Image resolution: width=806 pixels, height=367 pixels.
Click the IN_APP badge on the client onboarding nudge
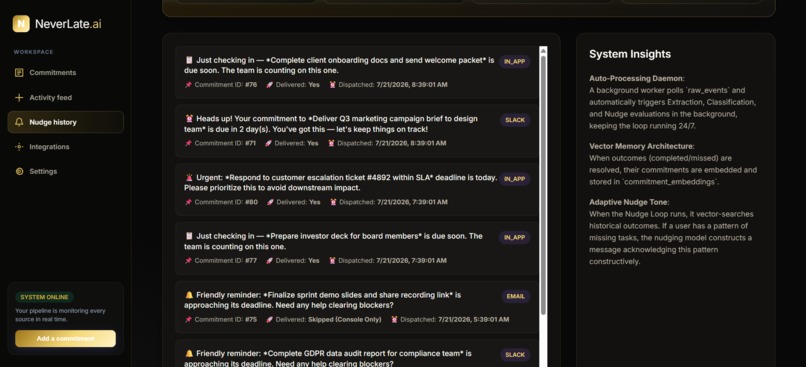tap(514, 62)
